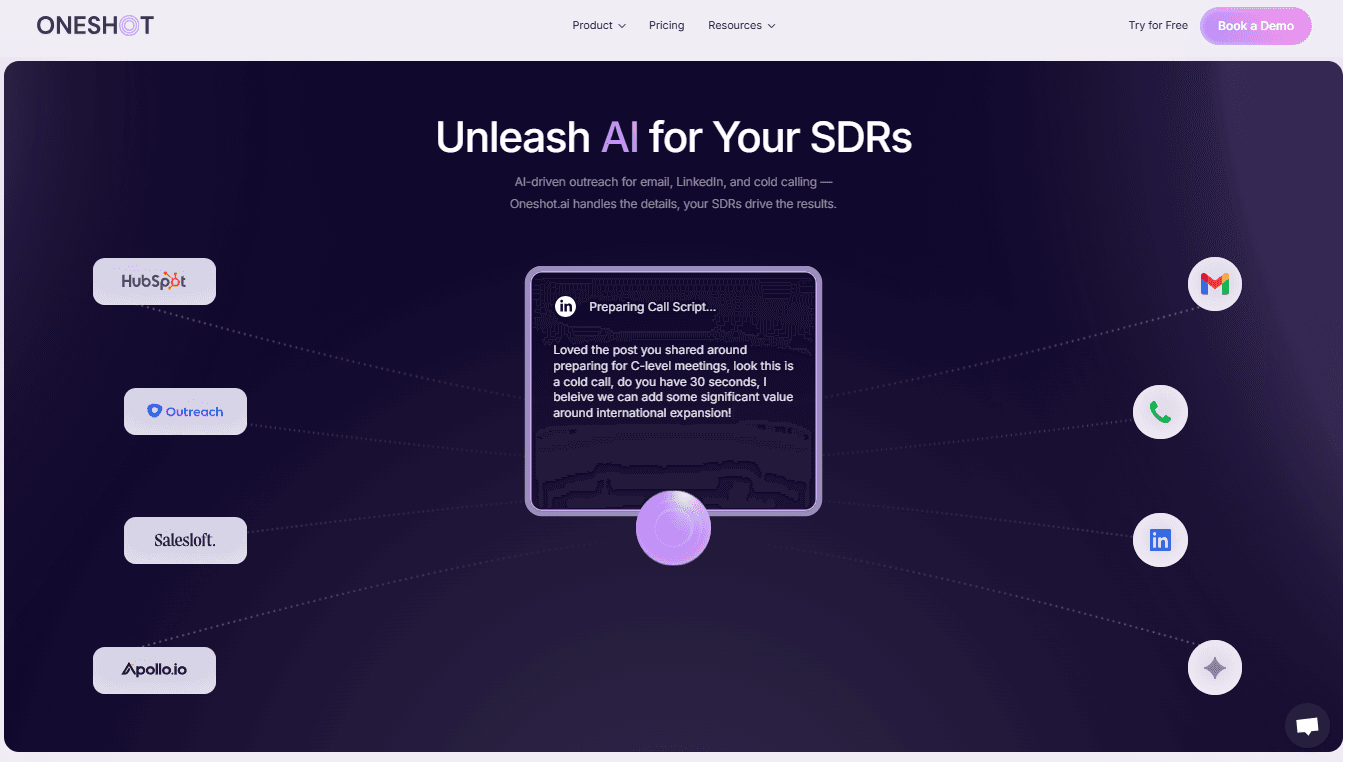The height and width of the screenshot is (762, 1348).
Task: Click the Oneshot logo in the header
Action: (x=95, y=24)
